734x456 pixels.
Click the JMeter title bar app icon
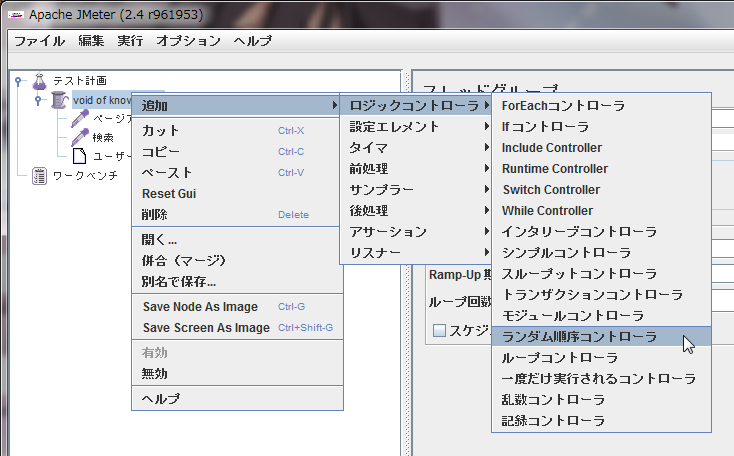click(x=15, y=15)
